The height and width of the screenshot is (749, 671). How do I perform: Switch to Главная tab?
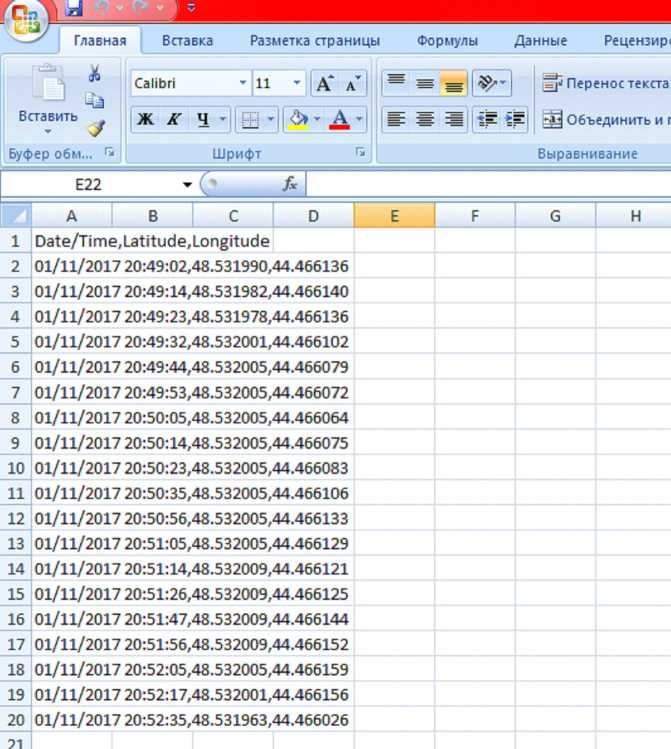(x=100, y=41)
